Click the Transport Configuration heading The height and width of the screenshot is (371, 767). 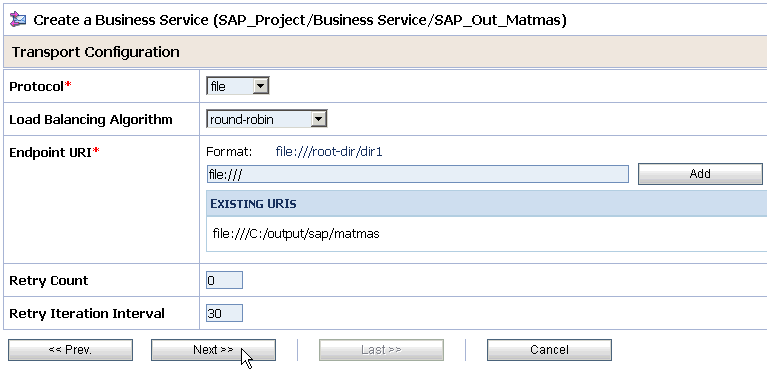95,52
